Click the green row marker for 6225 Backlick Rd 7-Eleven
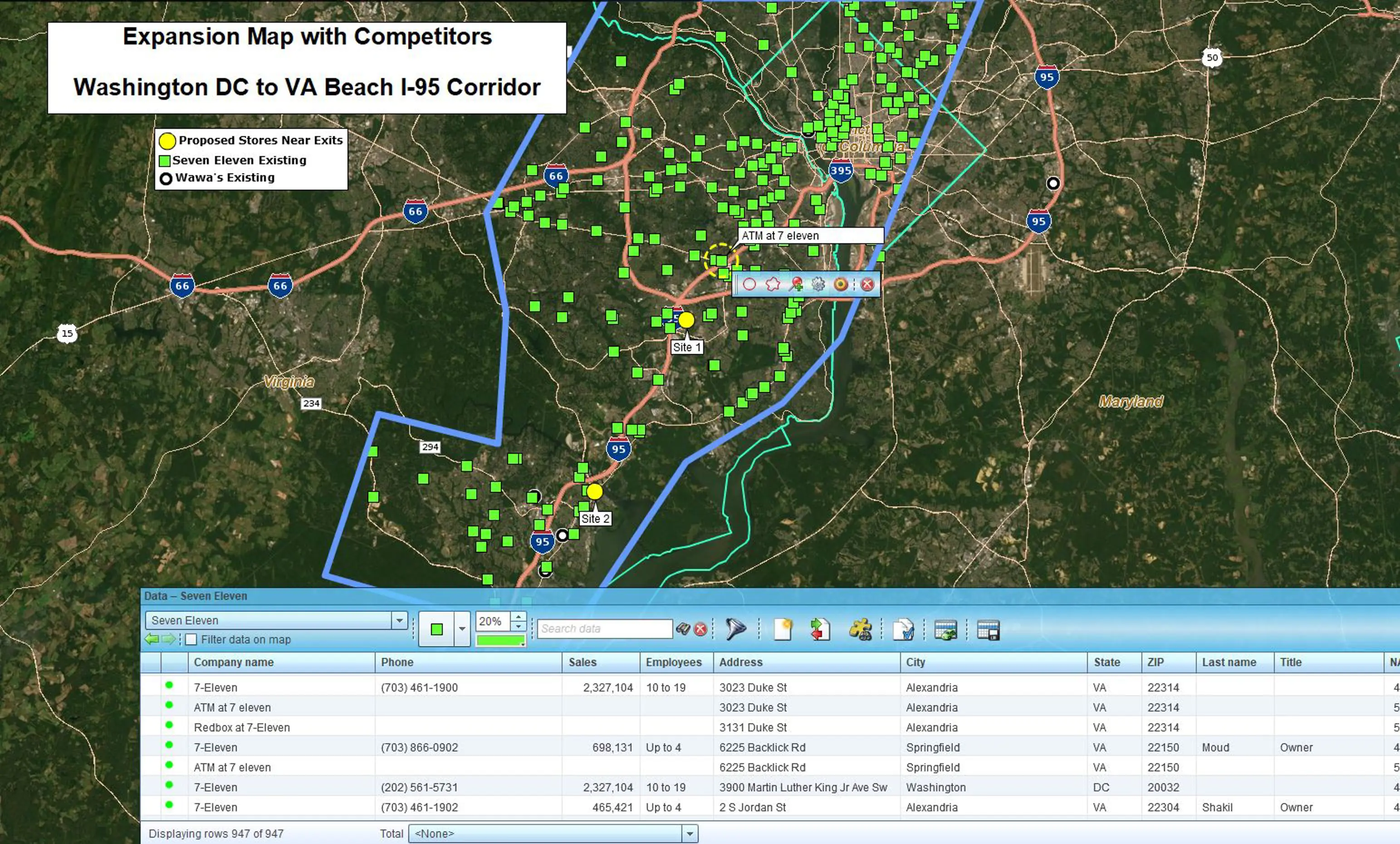1400x844 pixels. 169,745
